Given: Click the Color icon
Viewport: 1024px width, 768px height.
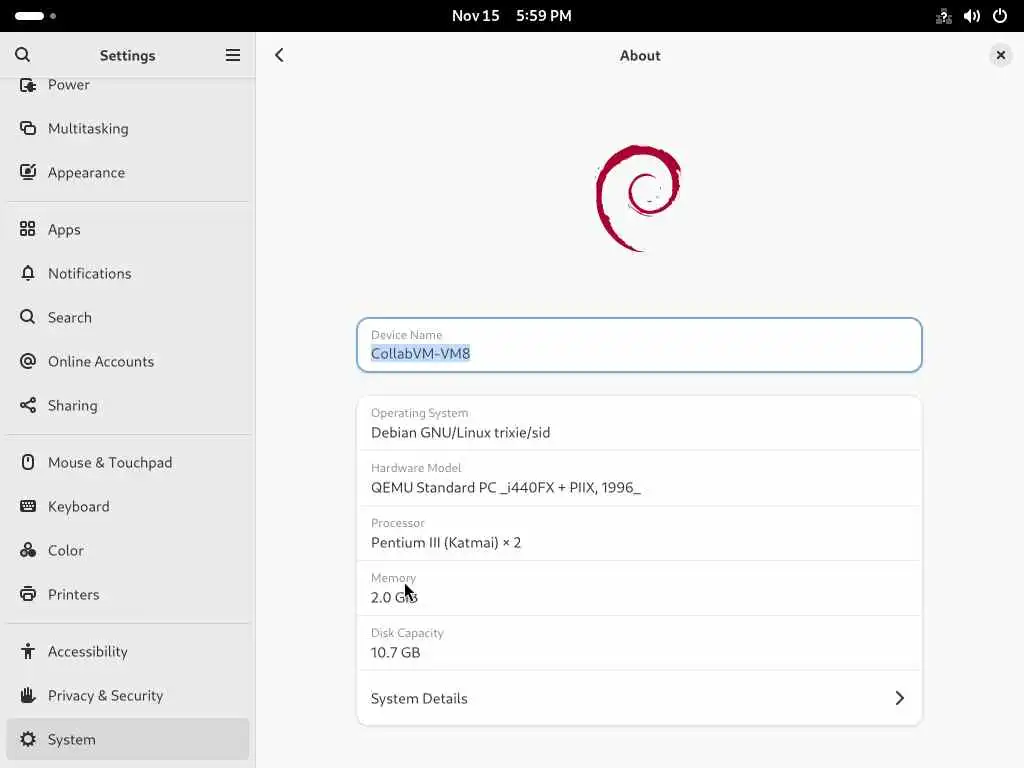Looking at the screenshot, I should click(27, 550).
